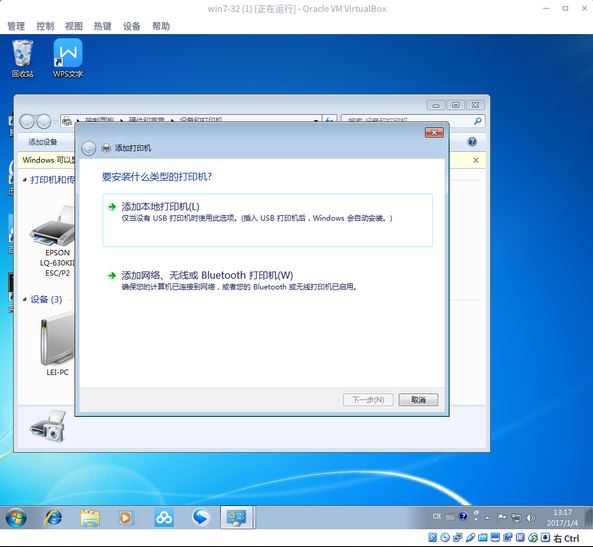Click the VirtualBox shared folders status icon
This screenshot has width=593, height=547.
click(x=483, y=538)
